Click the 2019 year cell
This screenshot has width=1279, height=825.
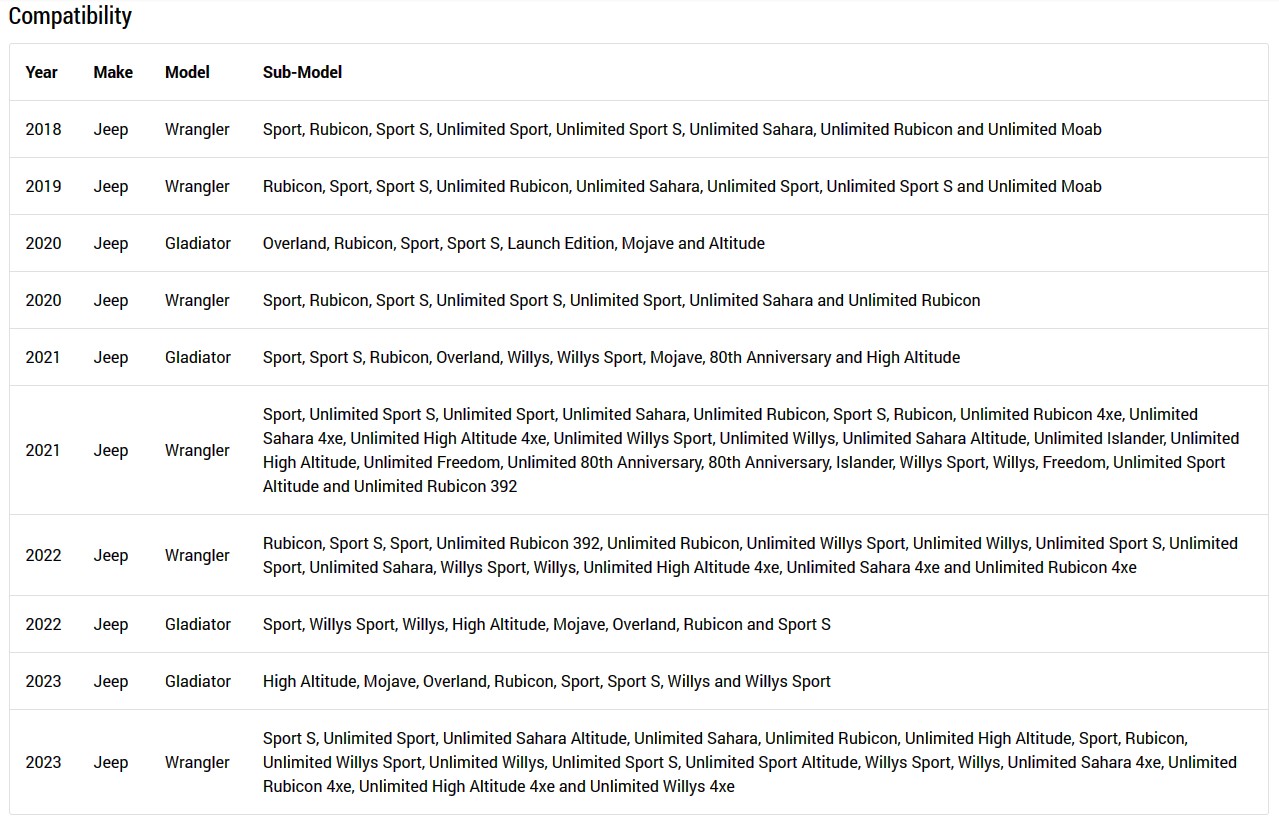pyautogui.click(x=43, y=186)
